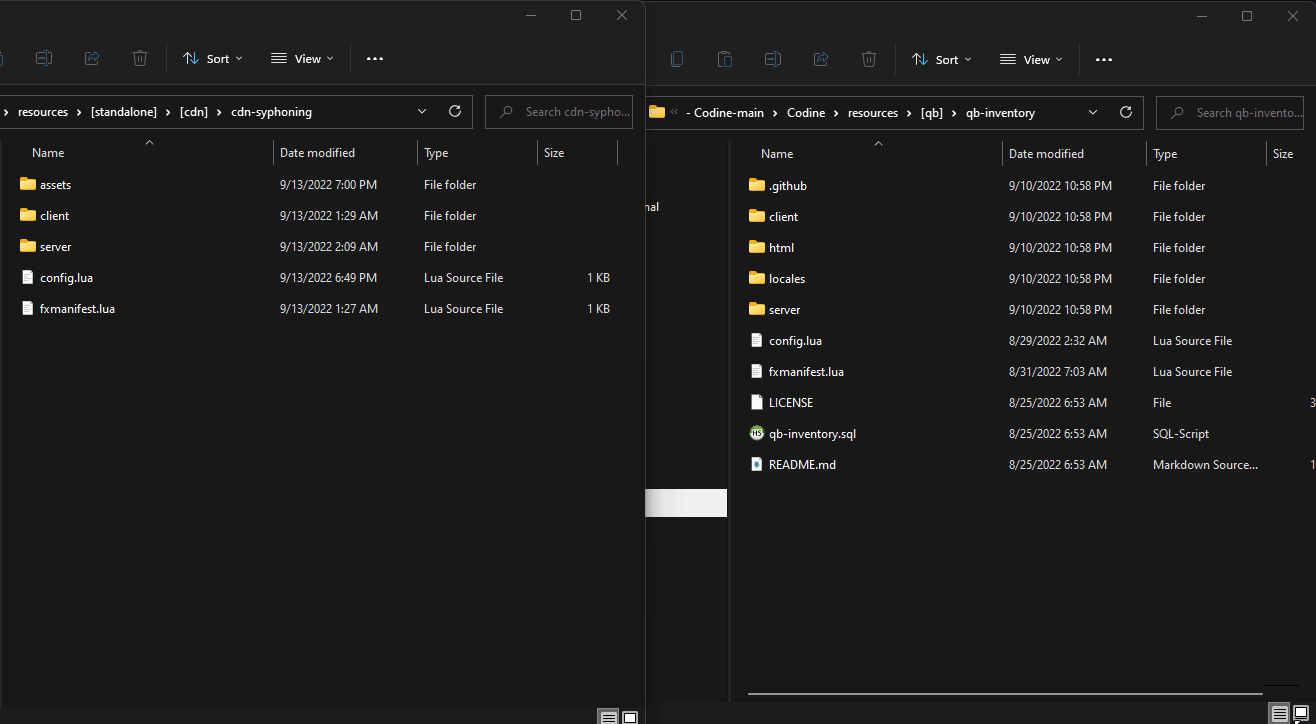The height and width of the screenshot is (724, 1316).
Task: Refresh the qb-inventory folder view
Action: click(x=1126, y=113)
